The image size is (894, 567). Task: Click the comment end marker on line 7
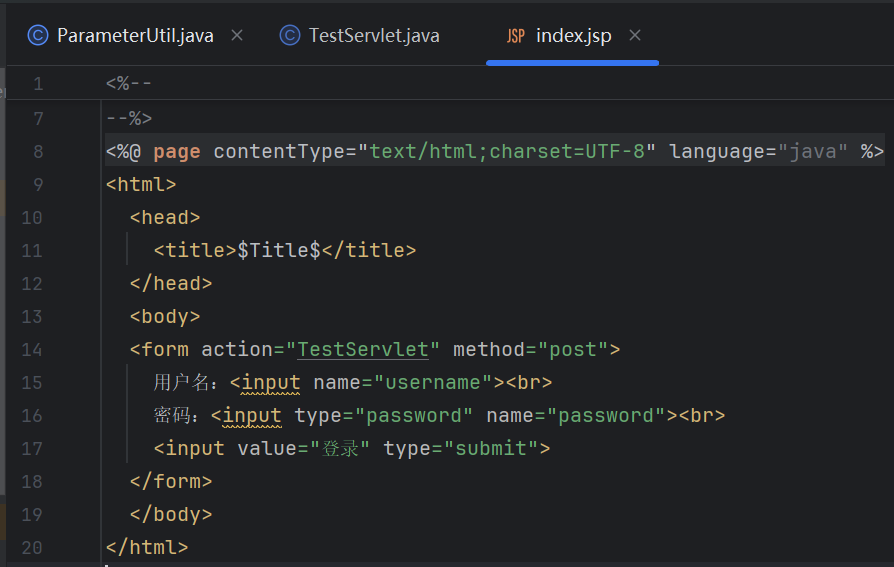pos(129,118)
